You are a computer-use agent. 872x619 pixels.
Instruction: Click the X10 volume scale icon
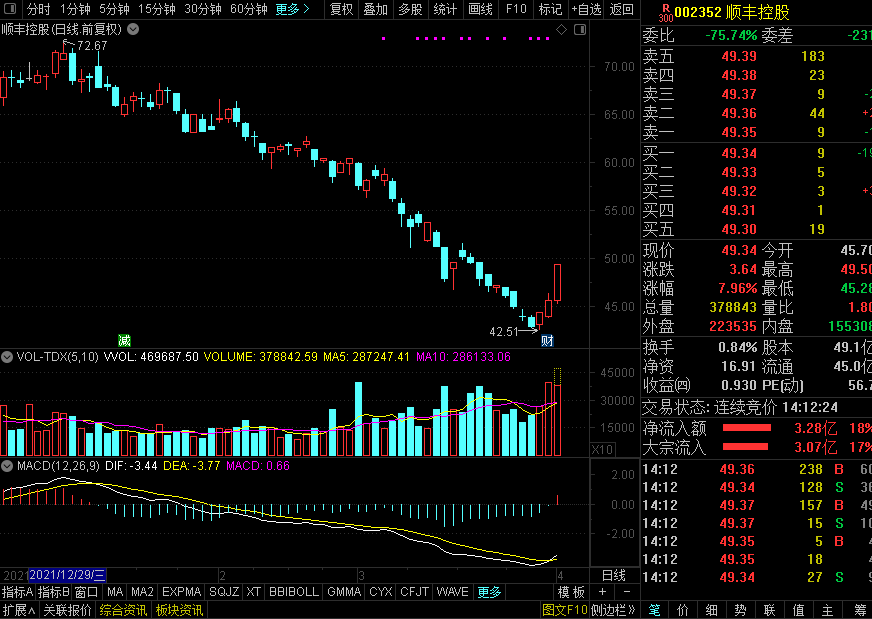602,449
